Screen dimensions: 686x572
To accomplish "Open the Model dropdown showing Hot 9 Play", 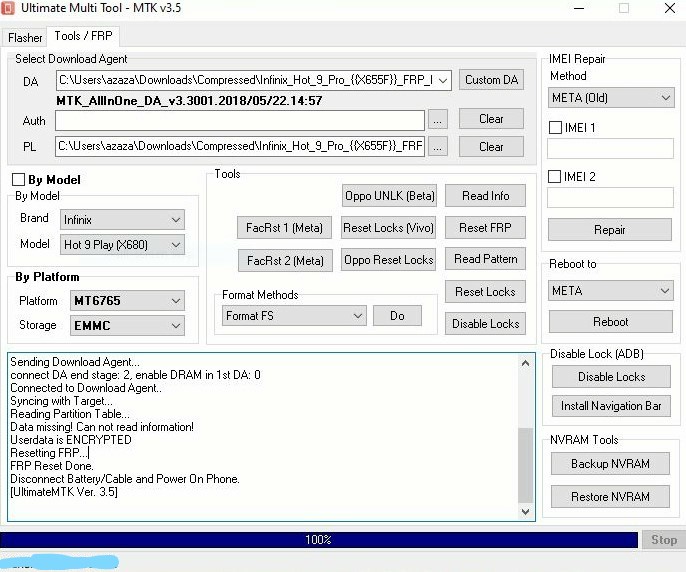I will point(122,245).
